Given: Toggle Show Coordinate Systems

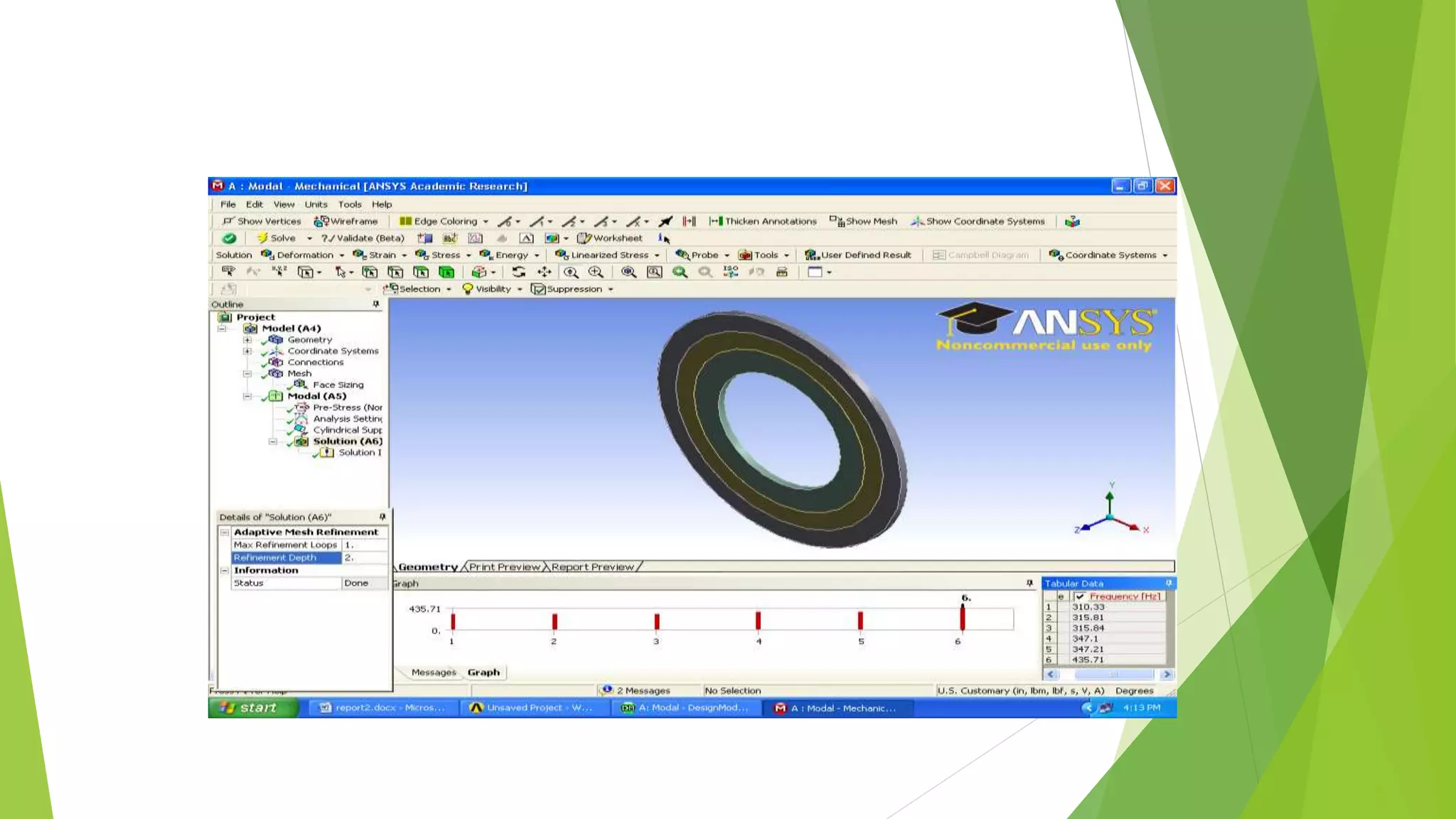Looking at the screenshot, I should click(978, 221).
